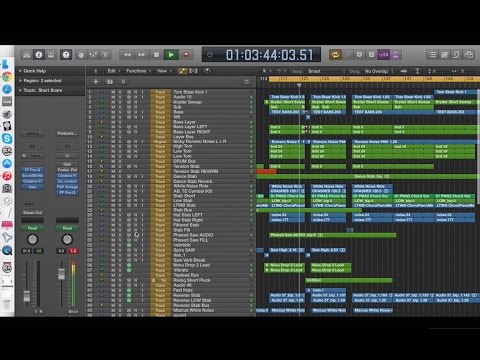This screenshot has height=360, width=480.
Task: Click the green Play button
Action: tap(171, 55)
